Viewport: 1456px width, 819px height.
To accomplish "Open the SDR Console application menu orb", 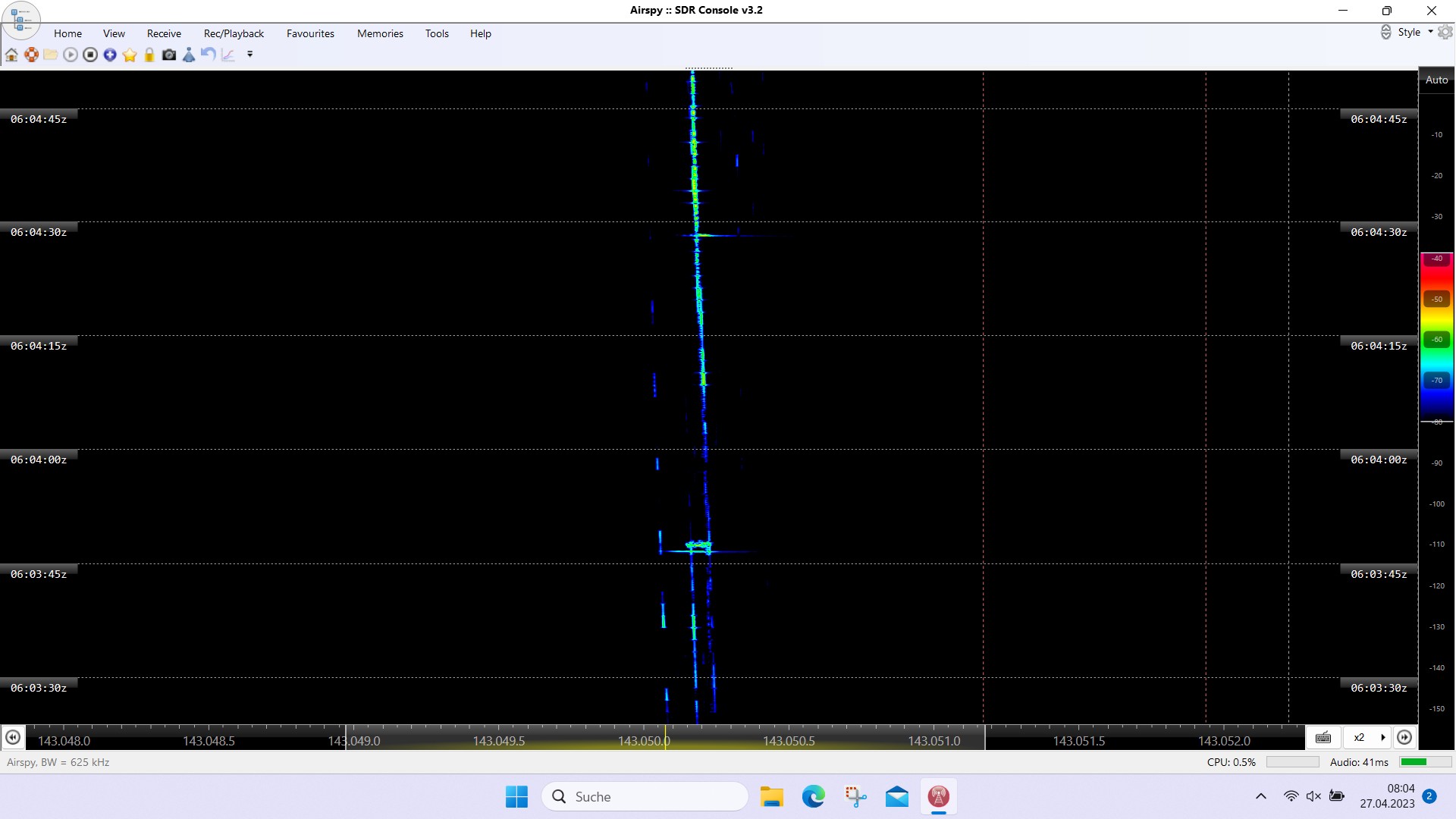I will 21,20.
